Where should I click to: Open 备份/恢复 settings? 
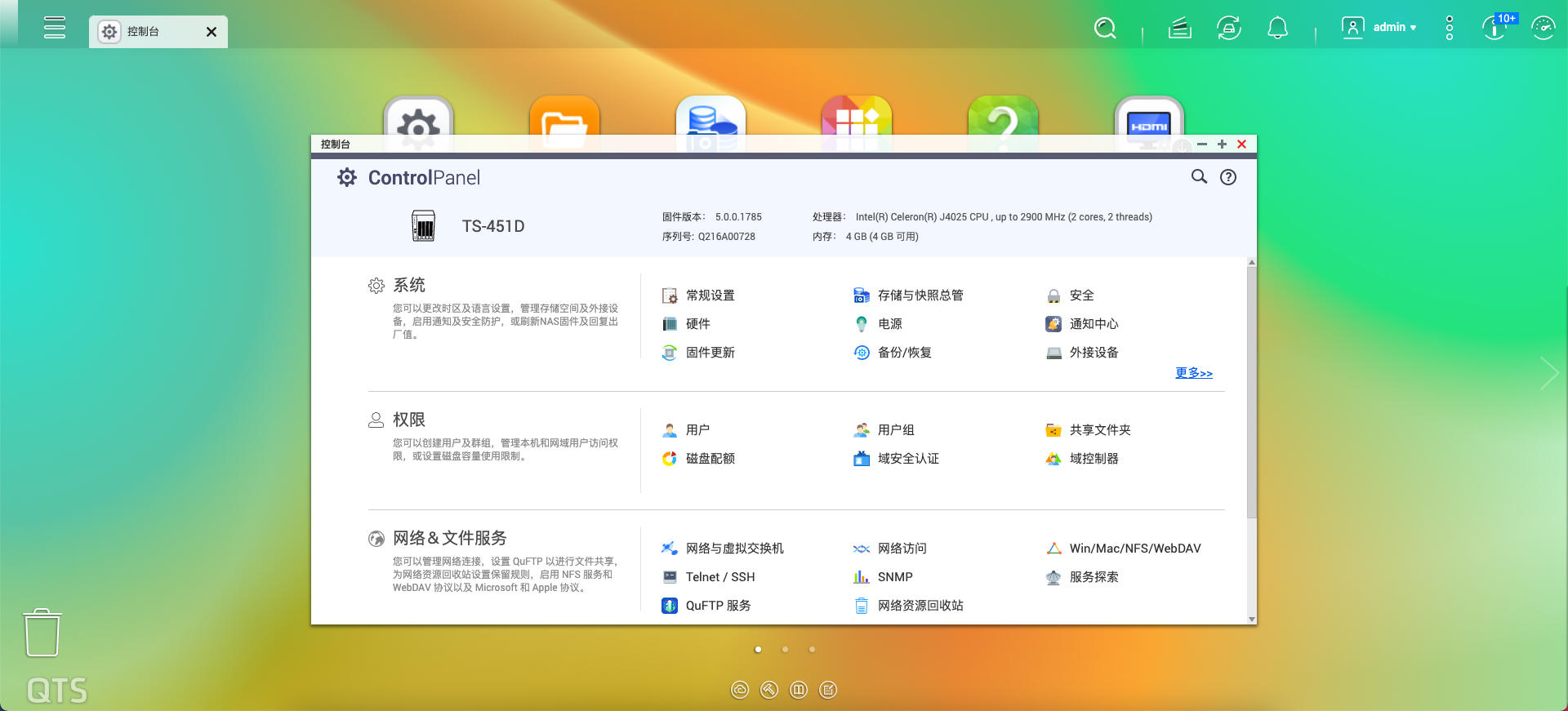coord(893,353)
